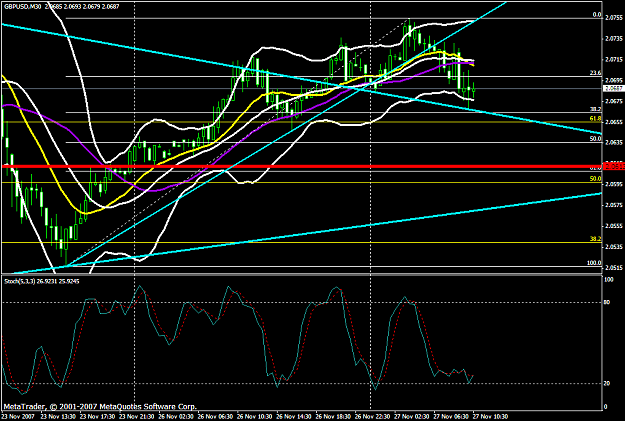Click the 26 Nov 22:30 time label
This screenshot has width=625, height=421.
click(373, 416)
